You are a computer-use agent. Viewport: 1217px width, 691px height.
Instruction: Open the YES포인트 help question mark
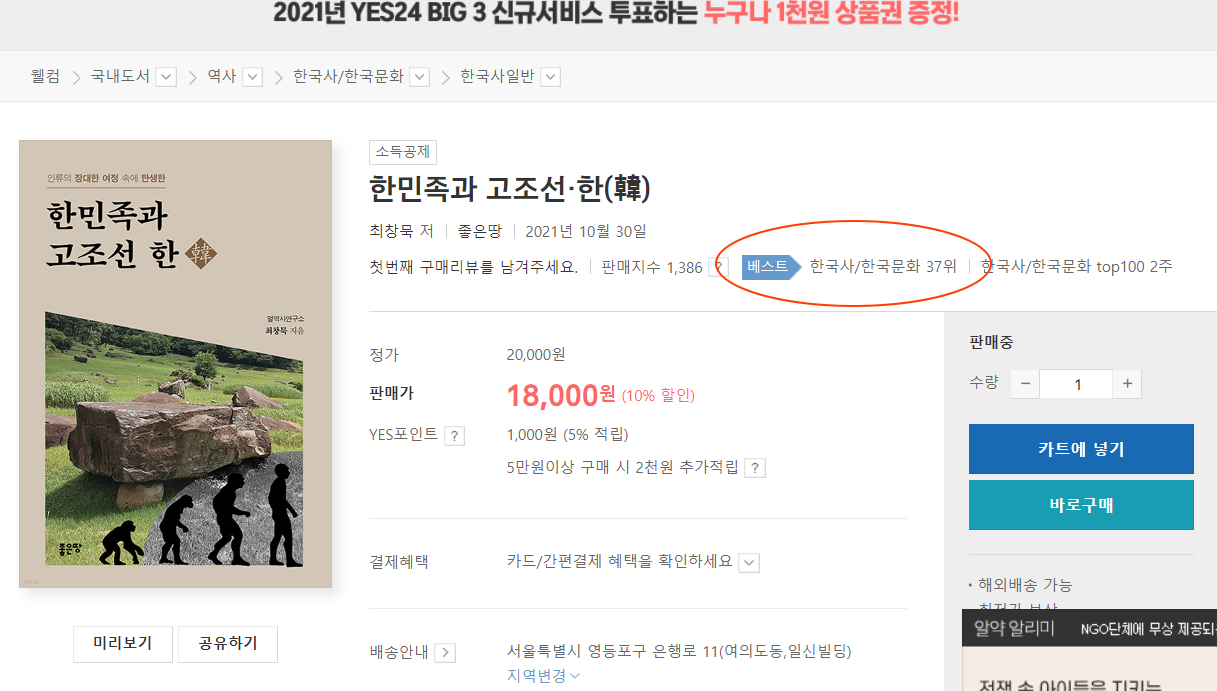tap(454, 436)
